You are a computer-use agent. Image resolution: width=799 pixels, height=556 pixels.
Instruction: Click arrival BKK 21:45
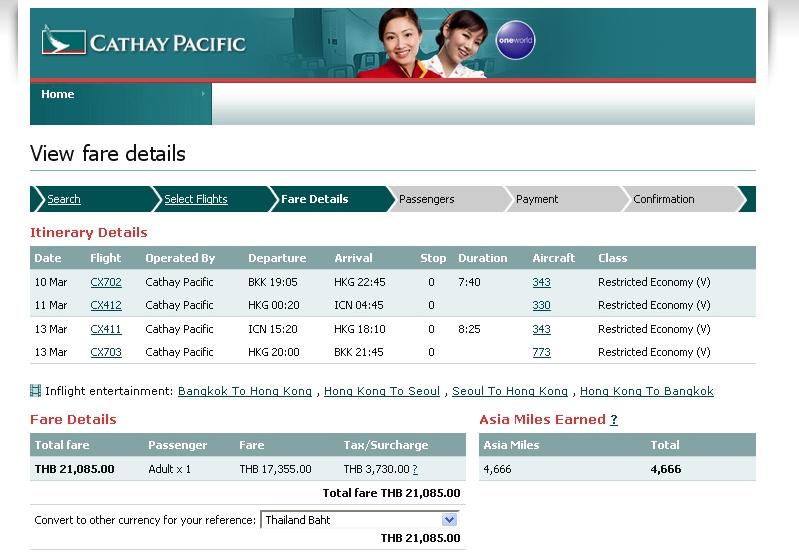359,352
